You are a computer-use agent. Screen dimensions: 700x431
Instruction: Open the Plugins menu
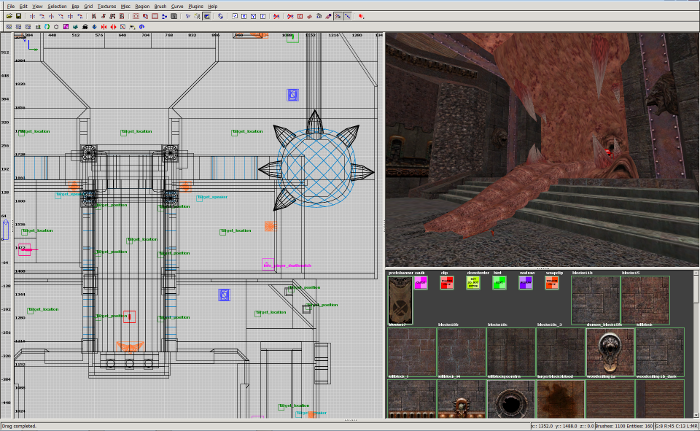(196, 6)
